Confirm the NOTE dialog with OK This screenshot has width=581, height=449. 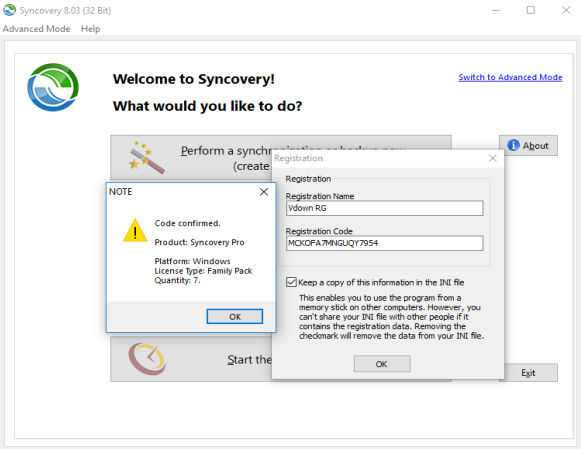click(235, 317)
